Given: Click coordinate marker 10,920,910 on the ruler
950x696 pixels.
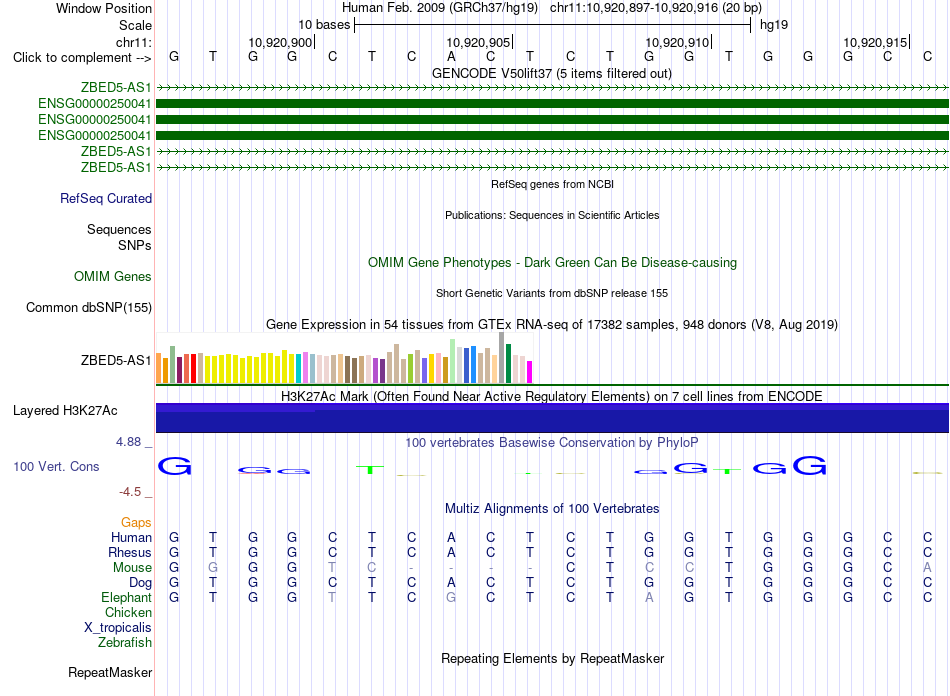Looking at the screenshot, I should pyautogui.click(x=677, y=42).
